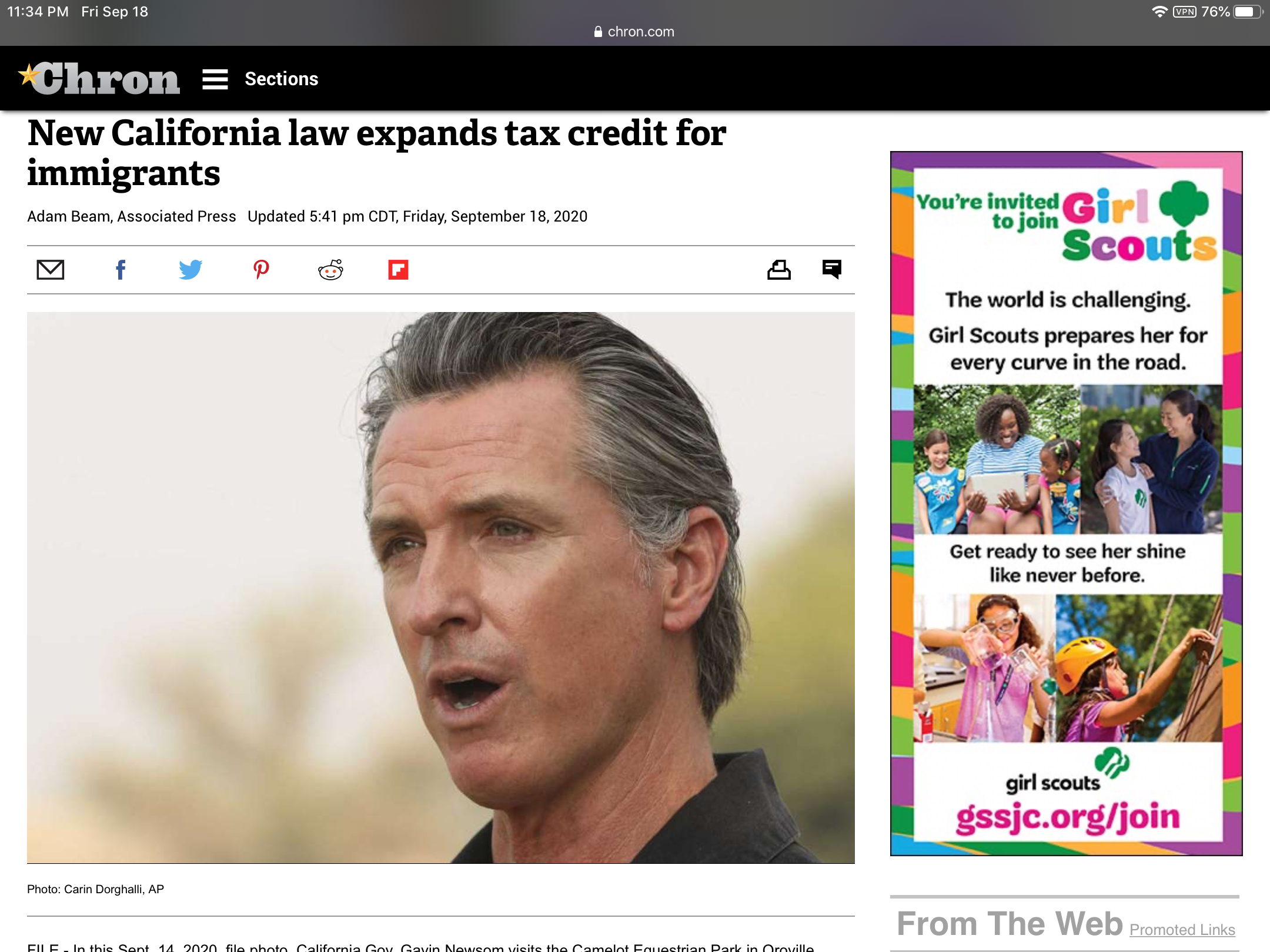Open the Girl Scouts advertisement
This screenshot has height=952, width=1270.
[x=1067, y=504]
